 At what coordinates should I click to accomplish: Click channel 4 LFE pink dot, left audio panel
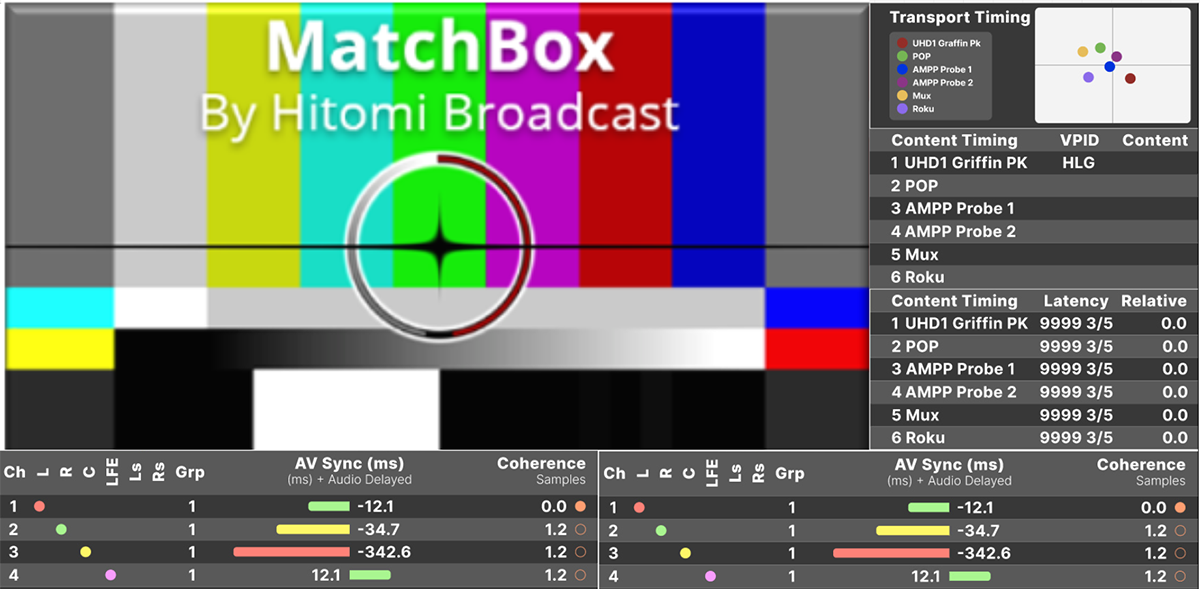(110, 575)
